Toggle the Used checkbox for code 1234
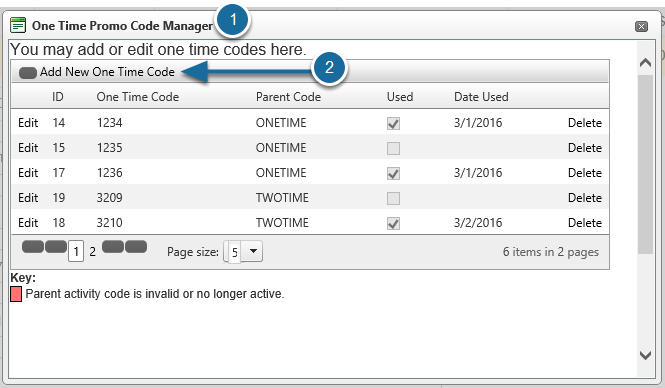This screenshot has width=665, height=388. click(393, 123)
